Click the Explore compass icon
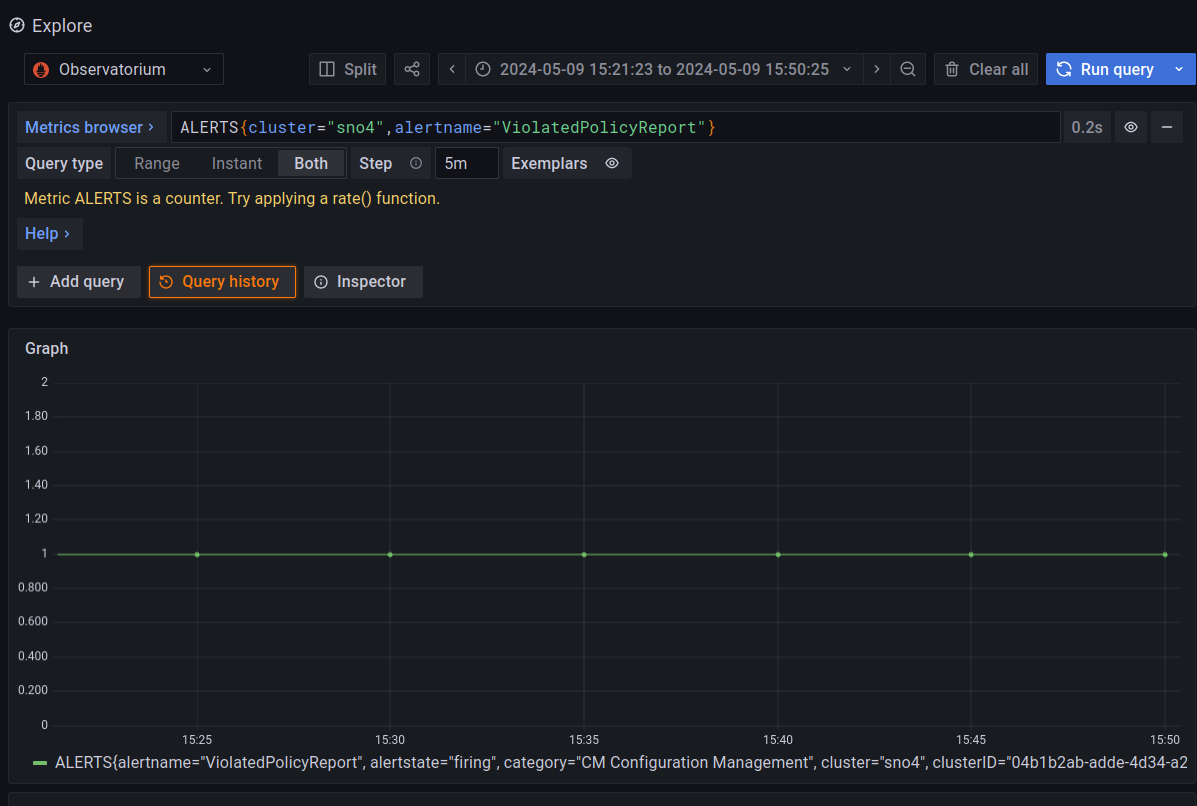This screenshot has height=806, width=1197. click(16, 25)
